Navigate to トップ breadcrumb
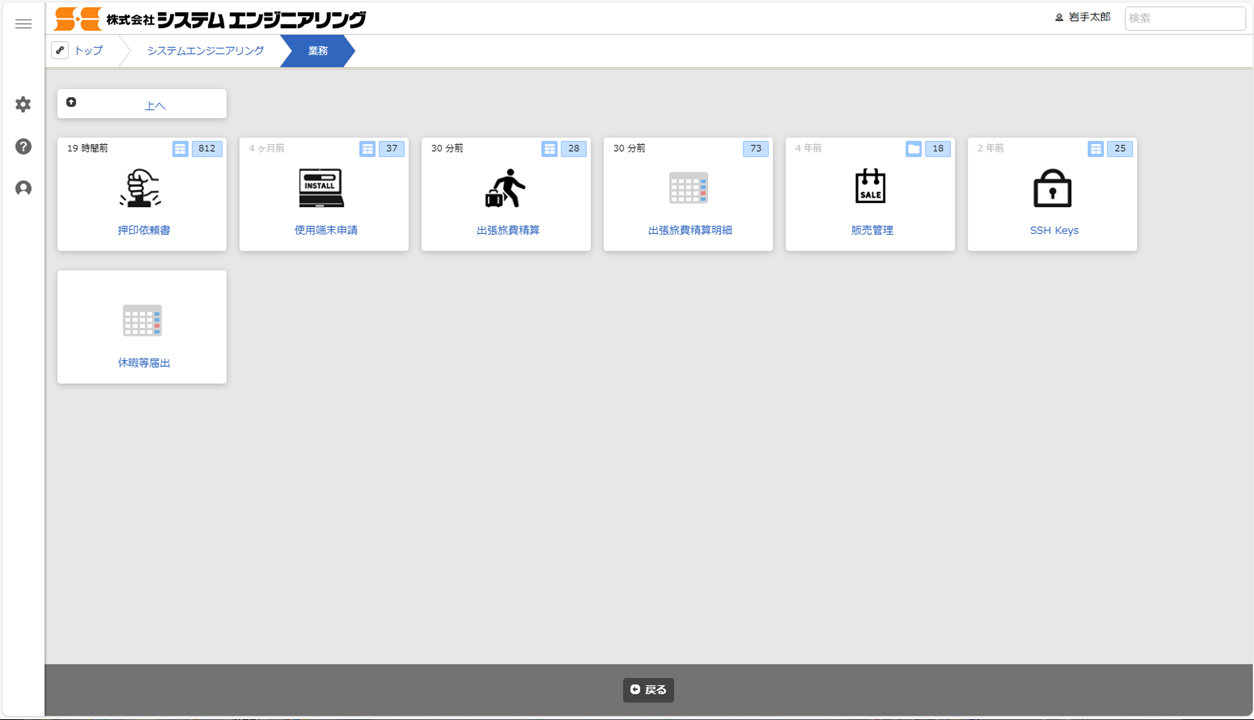This screenshot has height=720, width=1254. (x=88, y=51)
